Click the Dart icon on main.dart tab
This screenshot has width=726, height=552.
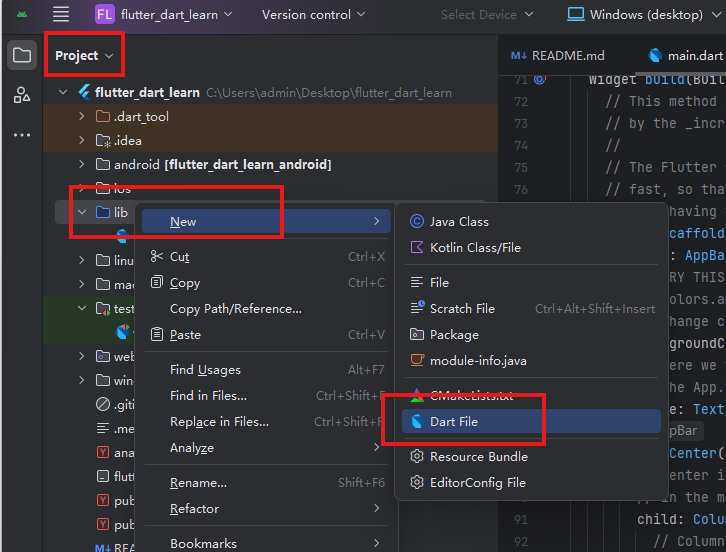click(655, 56)
